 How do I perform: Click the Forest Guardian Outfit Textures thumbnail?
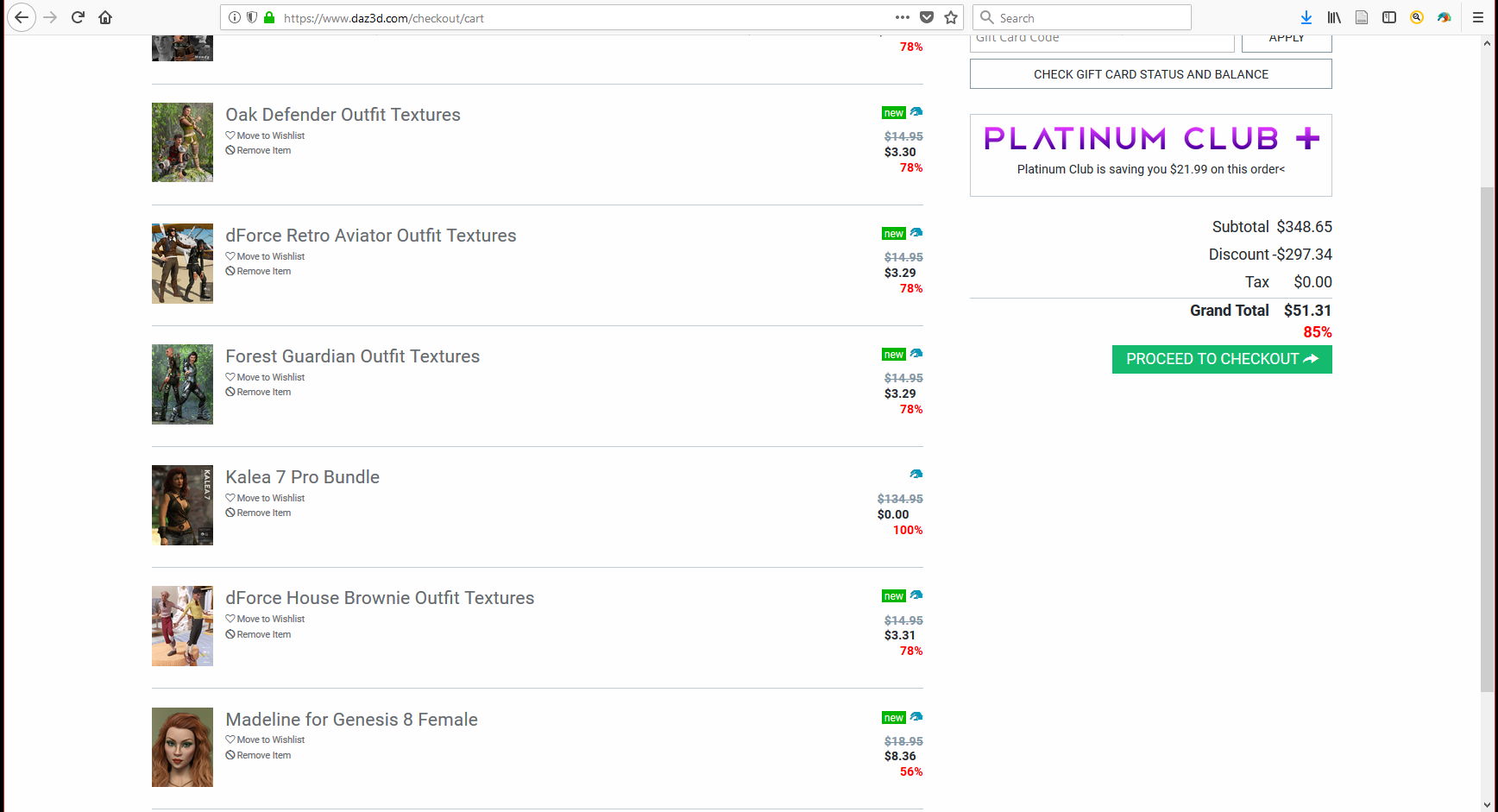182,384
